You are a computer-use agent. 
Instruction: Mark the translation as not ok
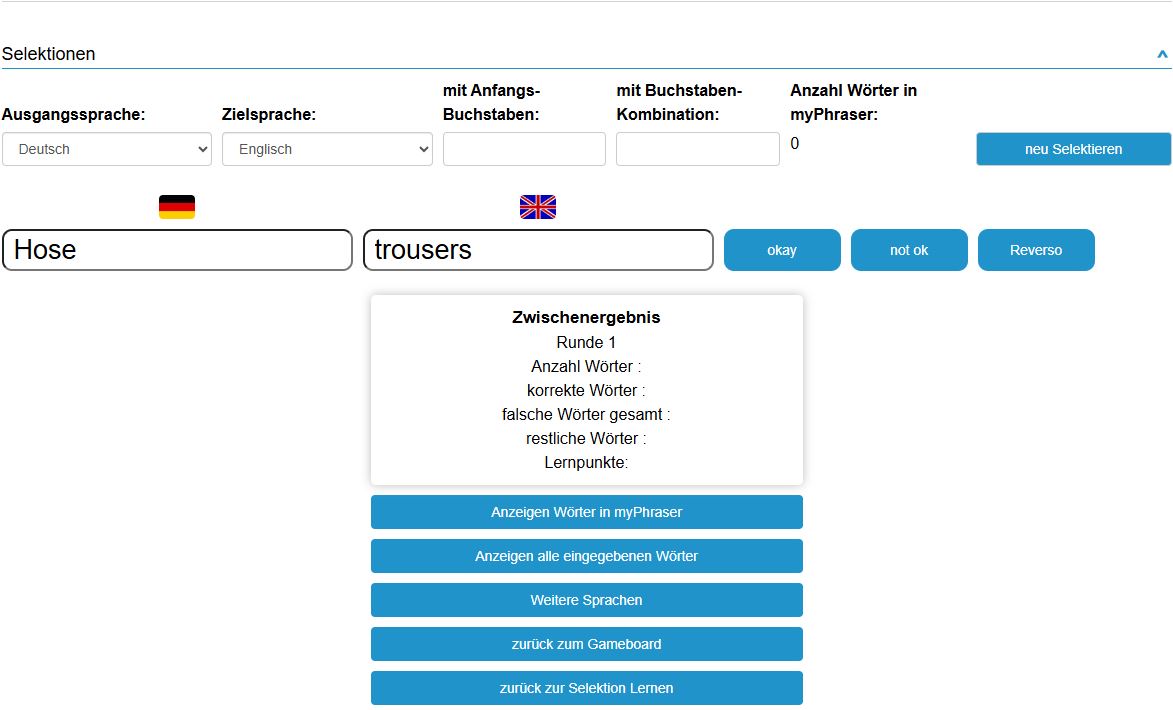(x=909, y=250)
